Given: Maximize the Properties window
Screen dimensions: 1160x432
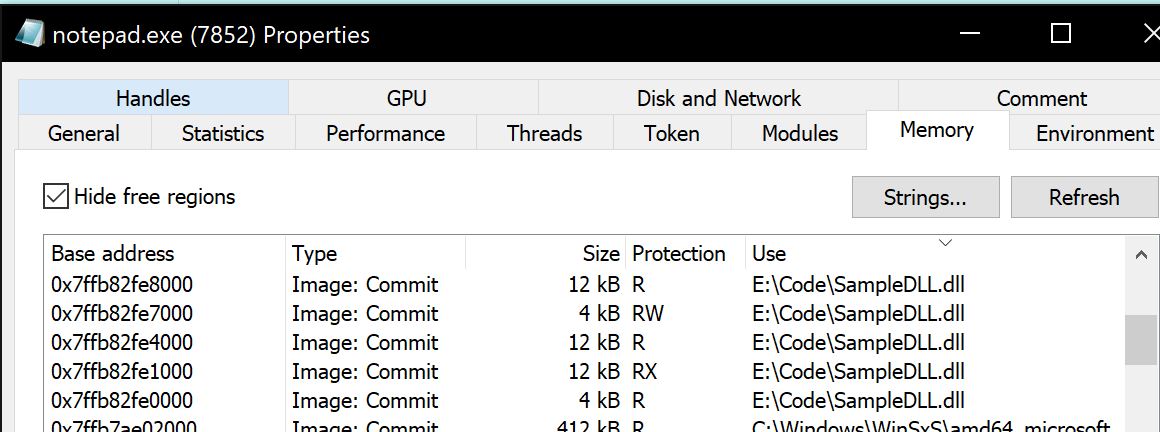Looking at the screenshot, I should click(x=1061, y=34).
